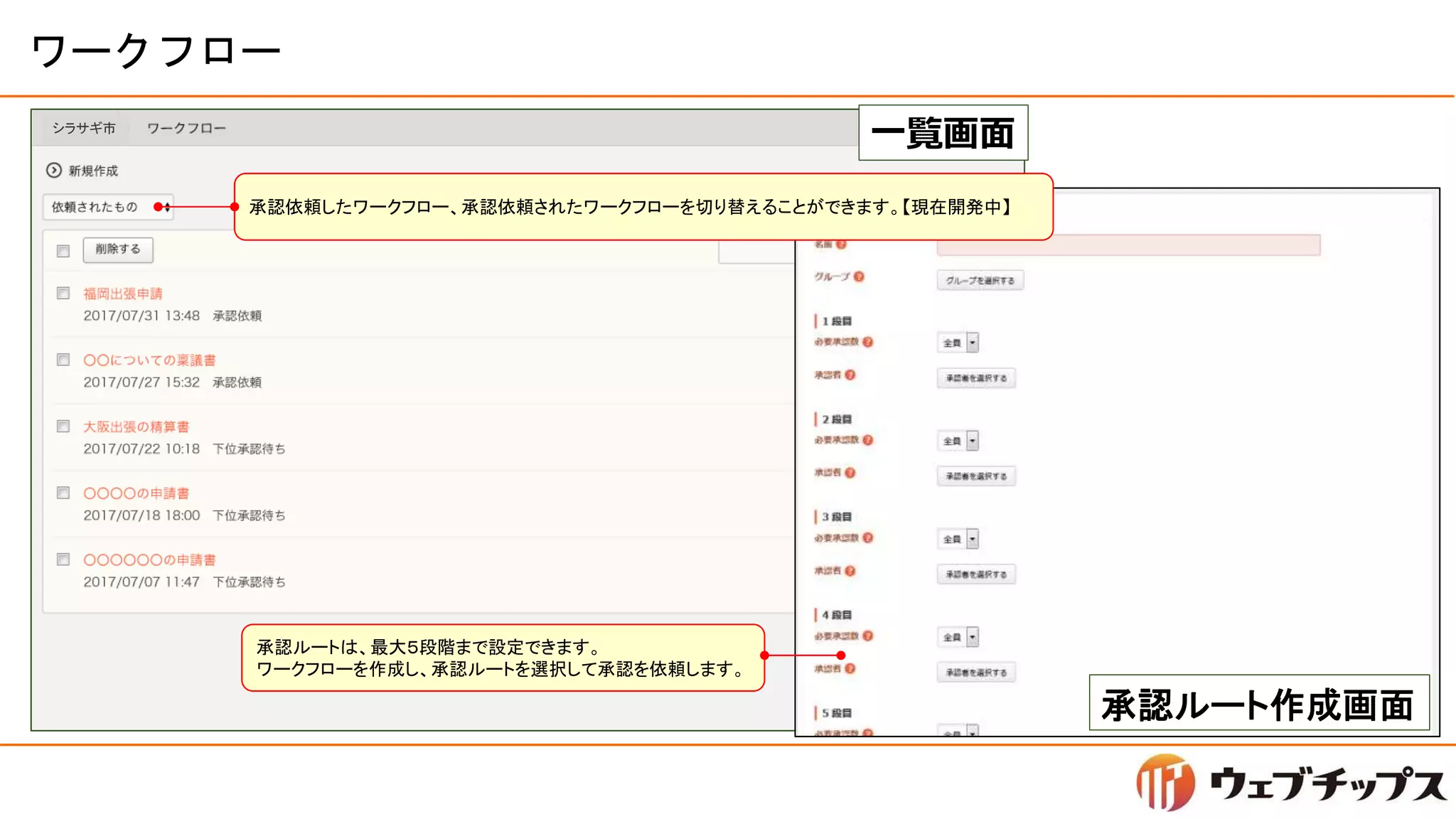Image resolution: width=1456 pixels, height=819 pixels.
Task: Click the 削除する button
Action: (x=118, y=250)
